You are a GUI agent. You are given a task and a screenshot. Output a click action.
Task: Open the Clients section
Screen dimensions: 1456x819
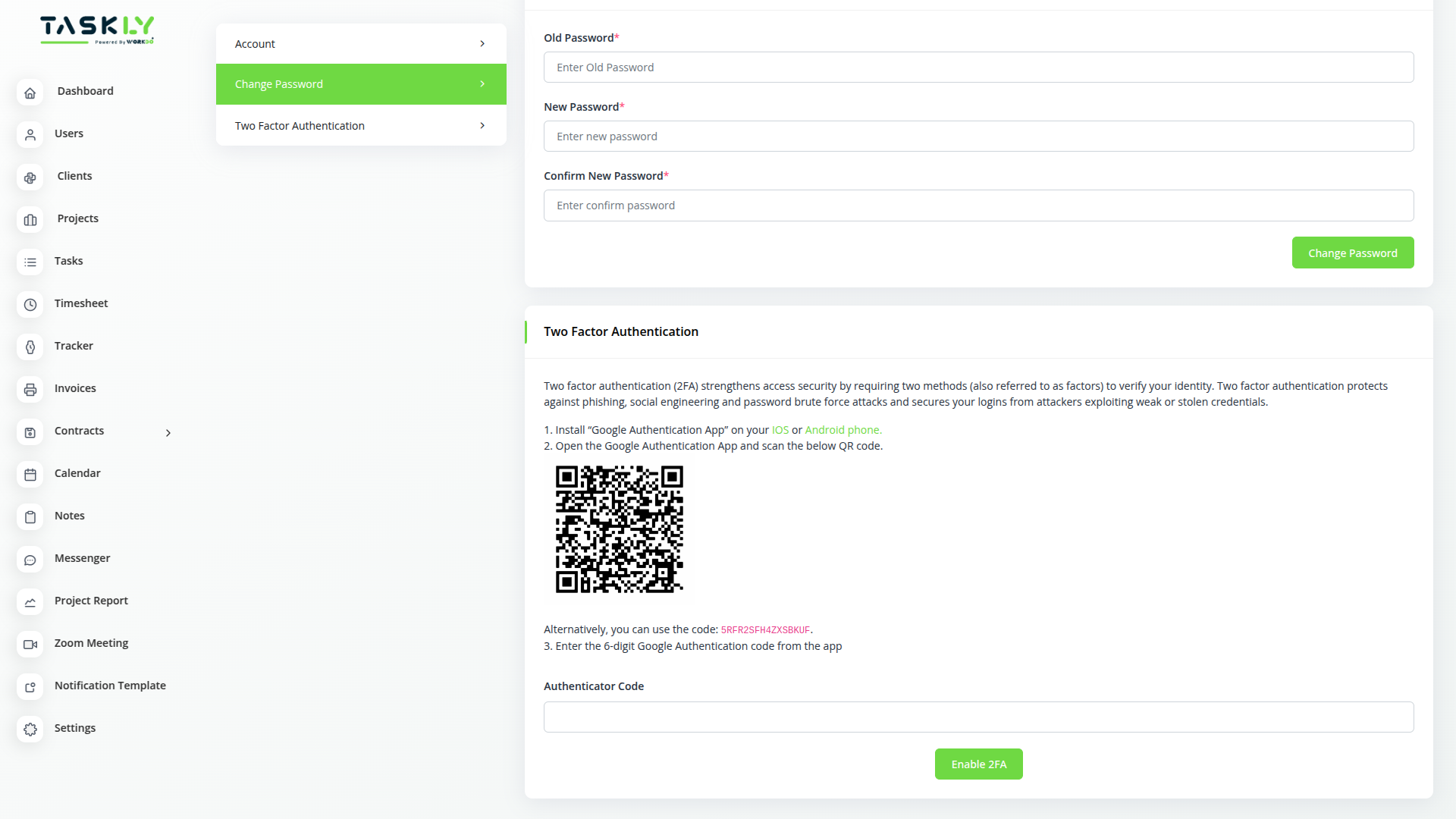tap(30, 177)
